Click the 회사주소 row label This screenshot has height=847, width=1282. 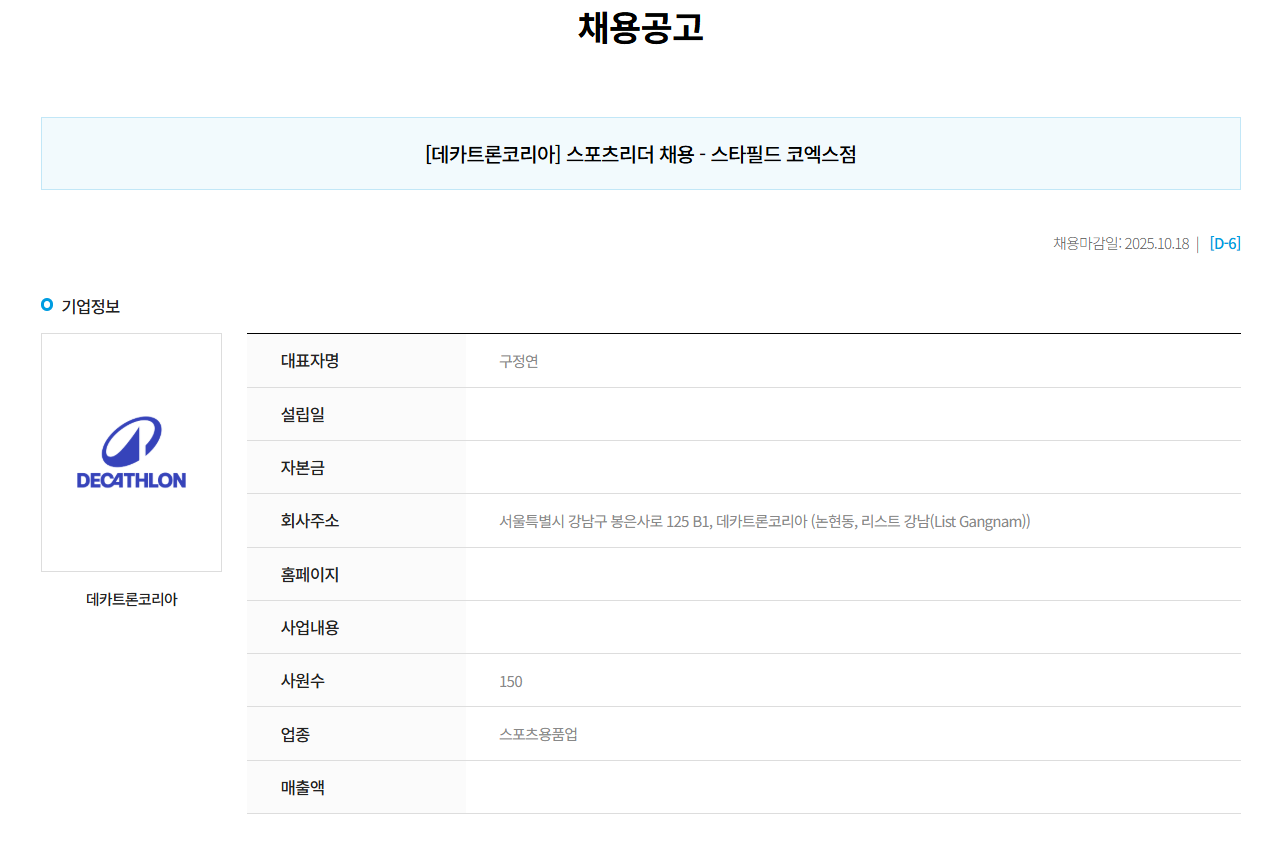[x=310, y=521]
